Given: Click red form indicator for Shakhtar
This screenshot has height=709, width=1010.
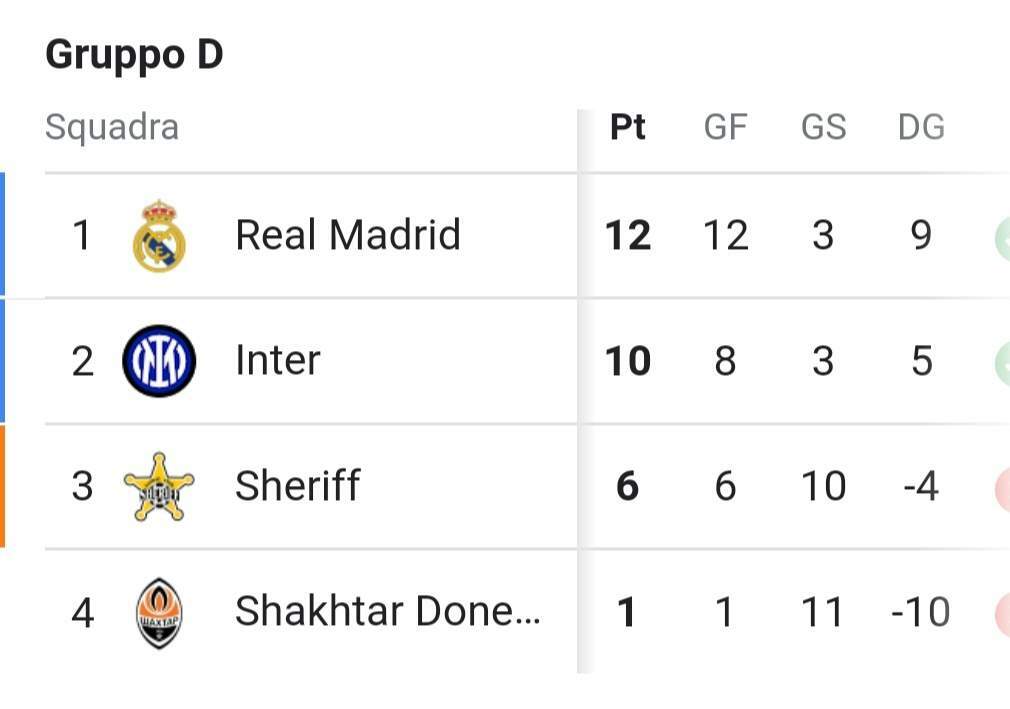Looking at the screenshot, I should 1001,613.
